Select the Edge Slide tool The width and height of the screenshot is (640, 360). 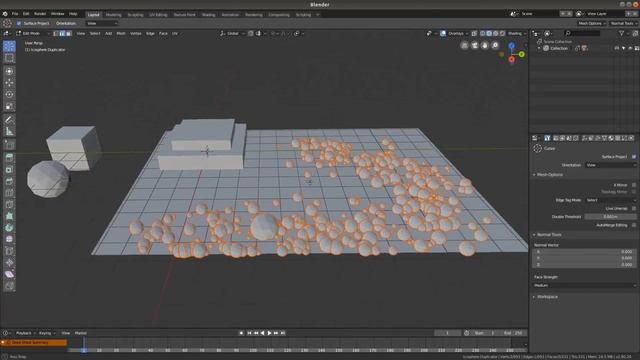point(9,251)
